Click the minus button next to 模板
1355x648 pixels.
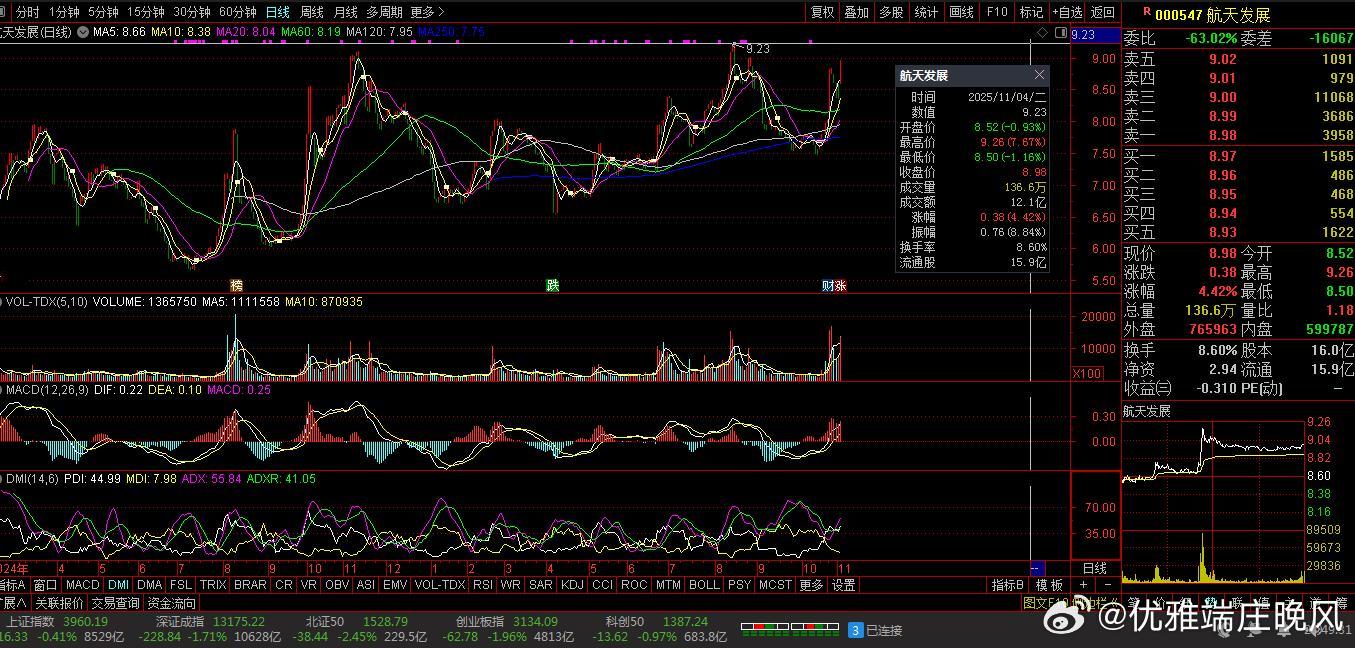(x=1107, y=585)
